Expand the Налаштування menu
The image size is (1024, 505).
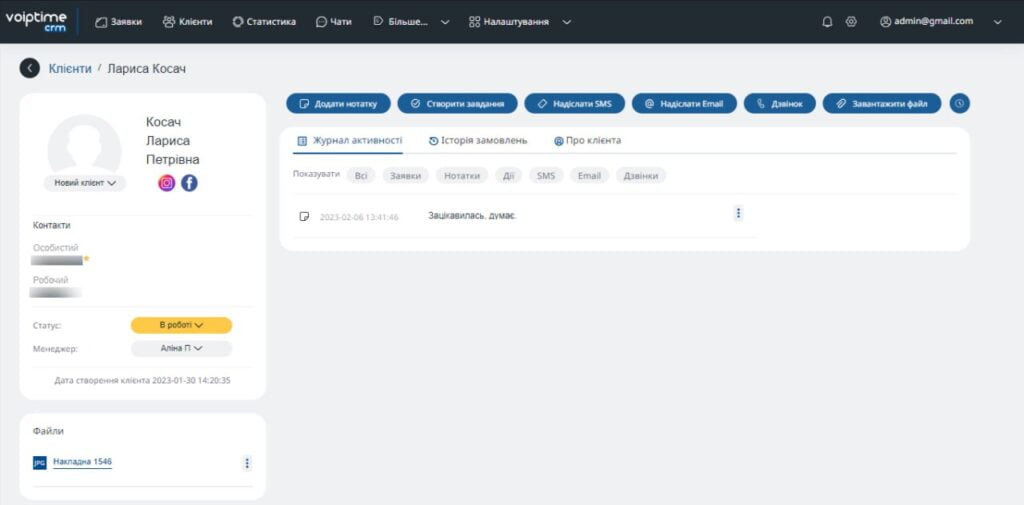coord(520,22)
